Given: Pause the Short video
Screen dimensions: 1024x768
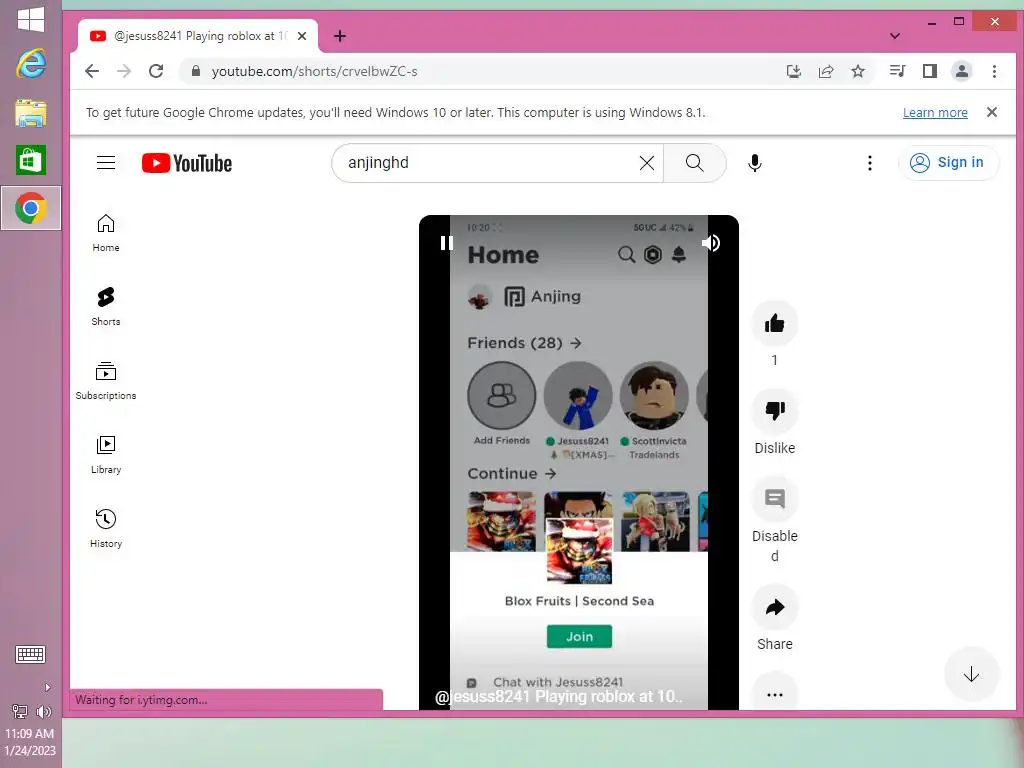Looking at the screenshot, I should (447, 243).
